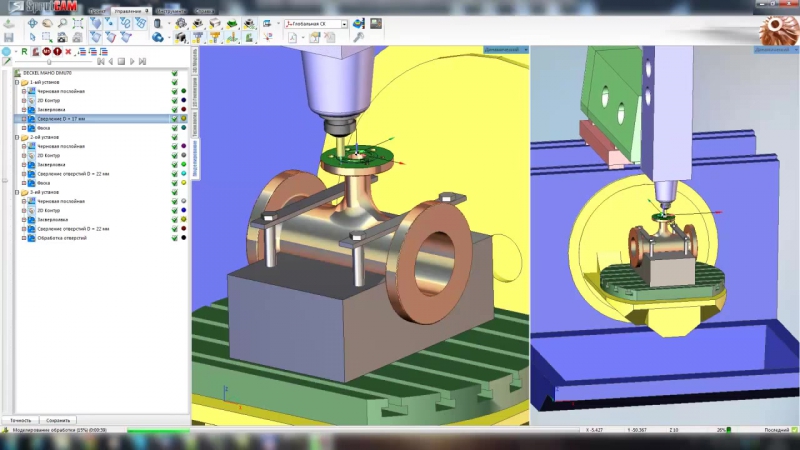The width and height of the screenshot is (800, 450).
Task: Toggle checkmark for 1-ый установ folder
Action: pyautogui.click(x=174, y=82)
